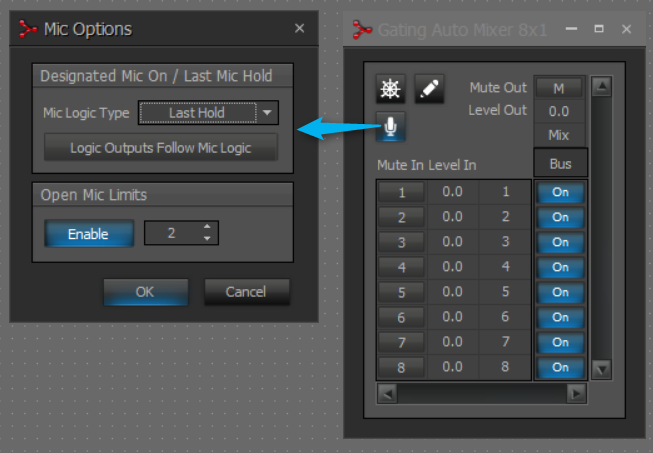The image size is (653, 453).
Task: Click the Mic Options title bar logo
Action: coord(28,29)
